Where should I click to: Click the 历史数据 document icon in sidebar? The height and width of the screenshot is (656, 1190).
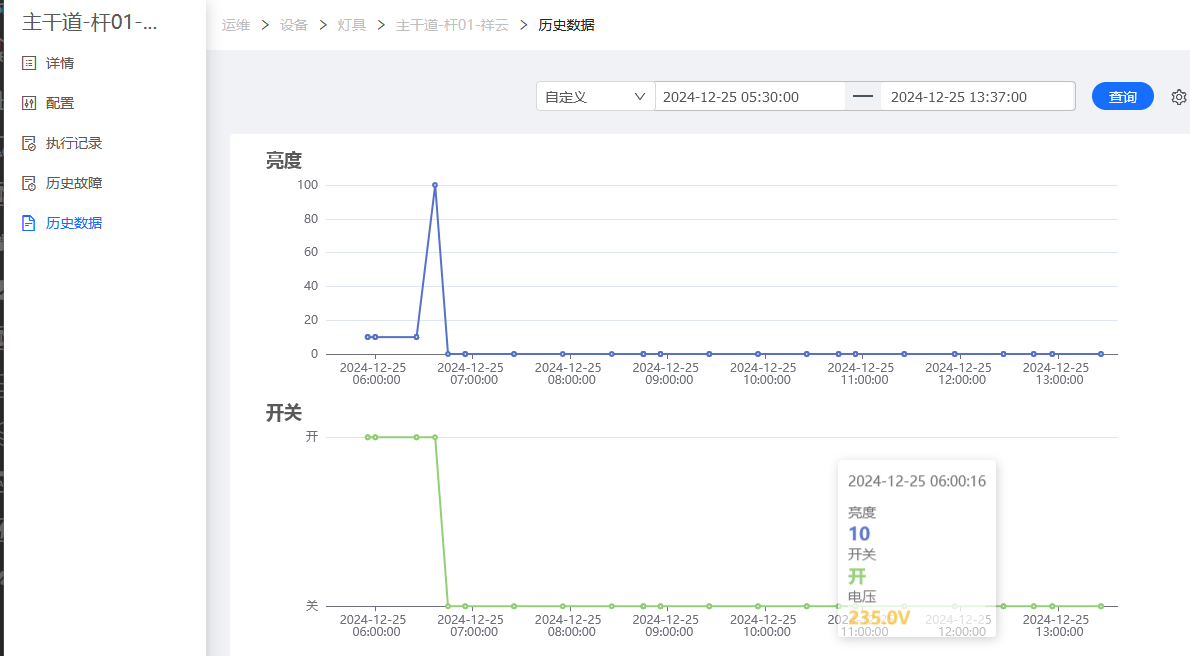click(x=29, y=223)
